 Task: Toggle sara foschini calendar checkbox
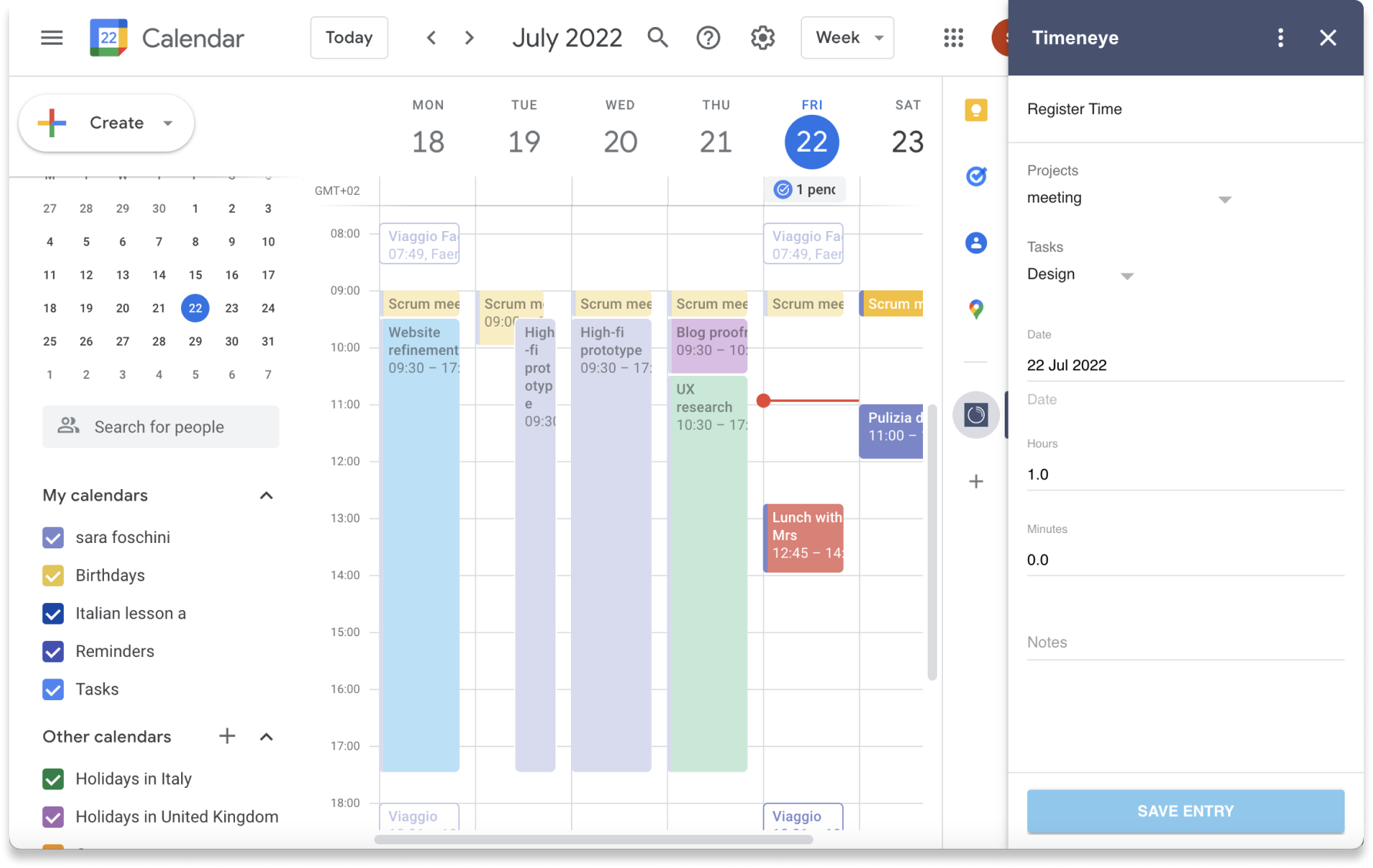tap(53, 538)
